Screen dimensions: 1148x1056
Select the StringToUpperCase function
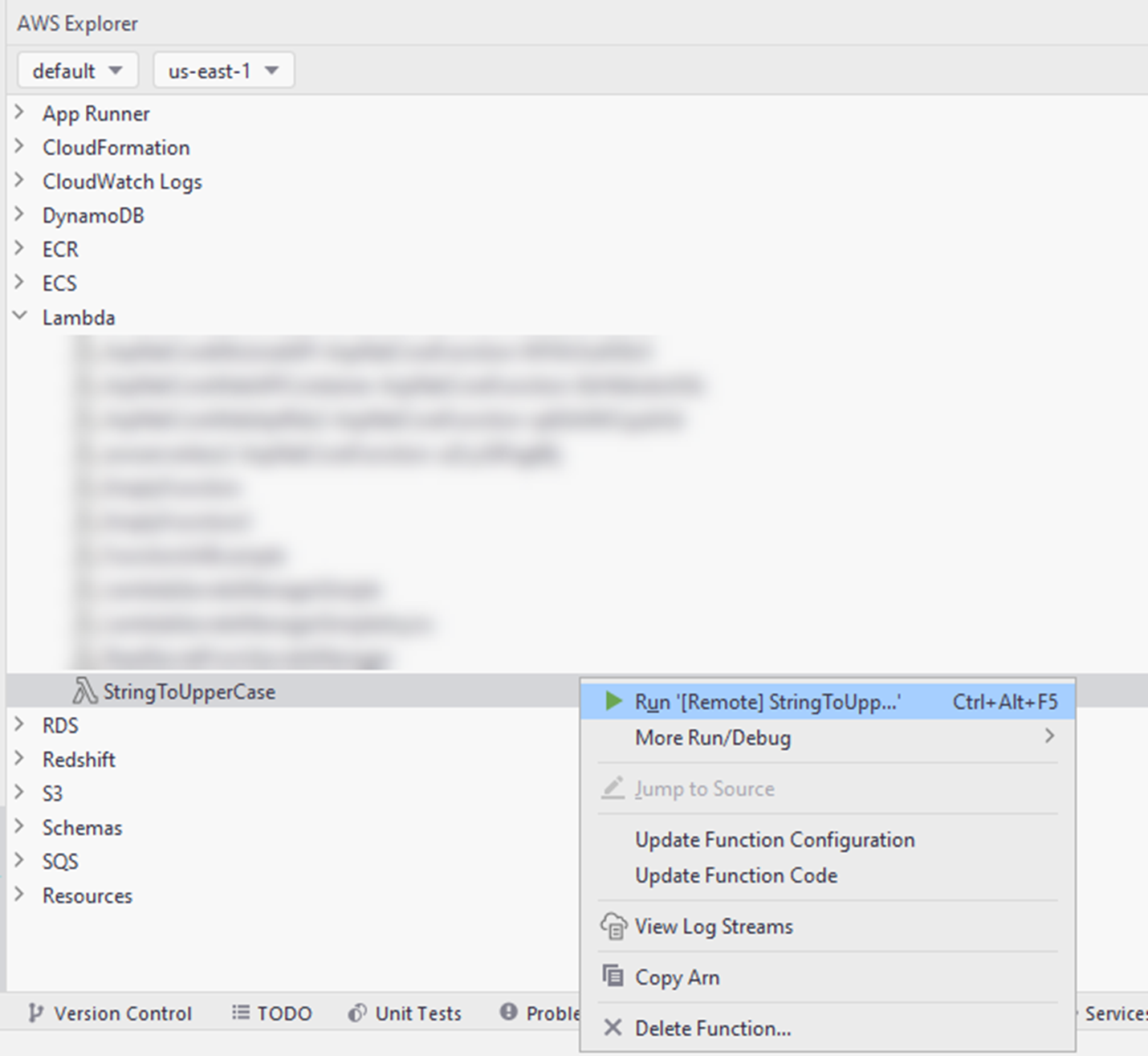pyautogui.click(x=189, y=691)
